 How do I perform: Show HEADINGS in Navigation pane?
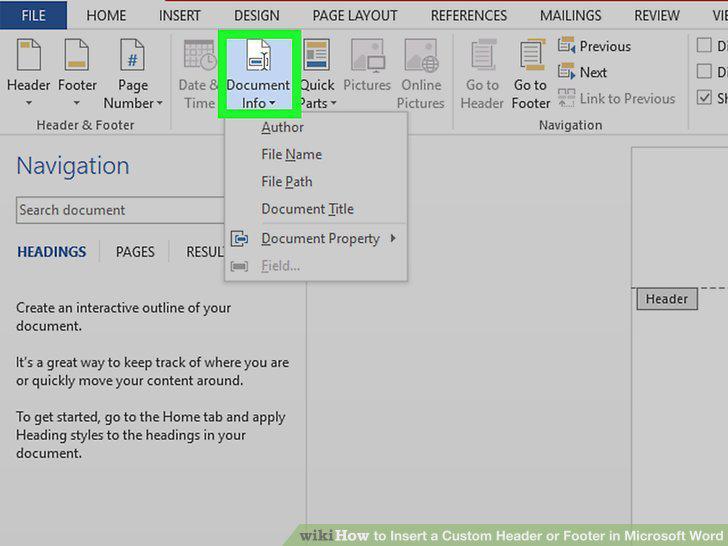(52, 252)
